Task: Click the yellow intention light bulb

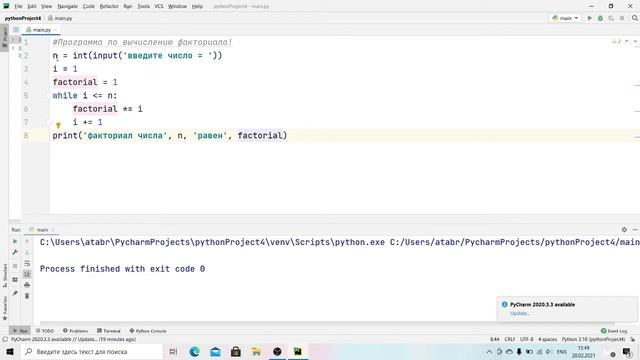Action: tap(58, 125)
